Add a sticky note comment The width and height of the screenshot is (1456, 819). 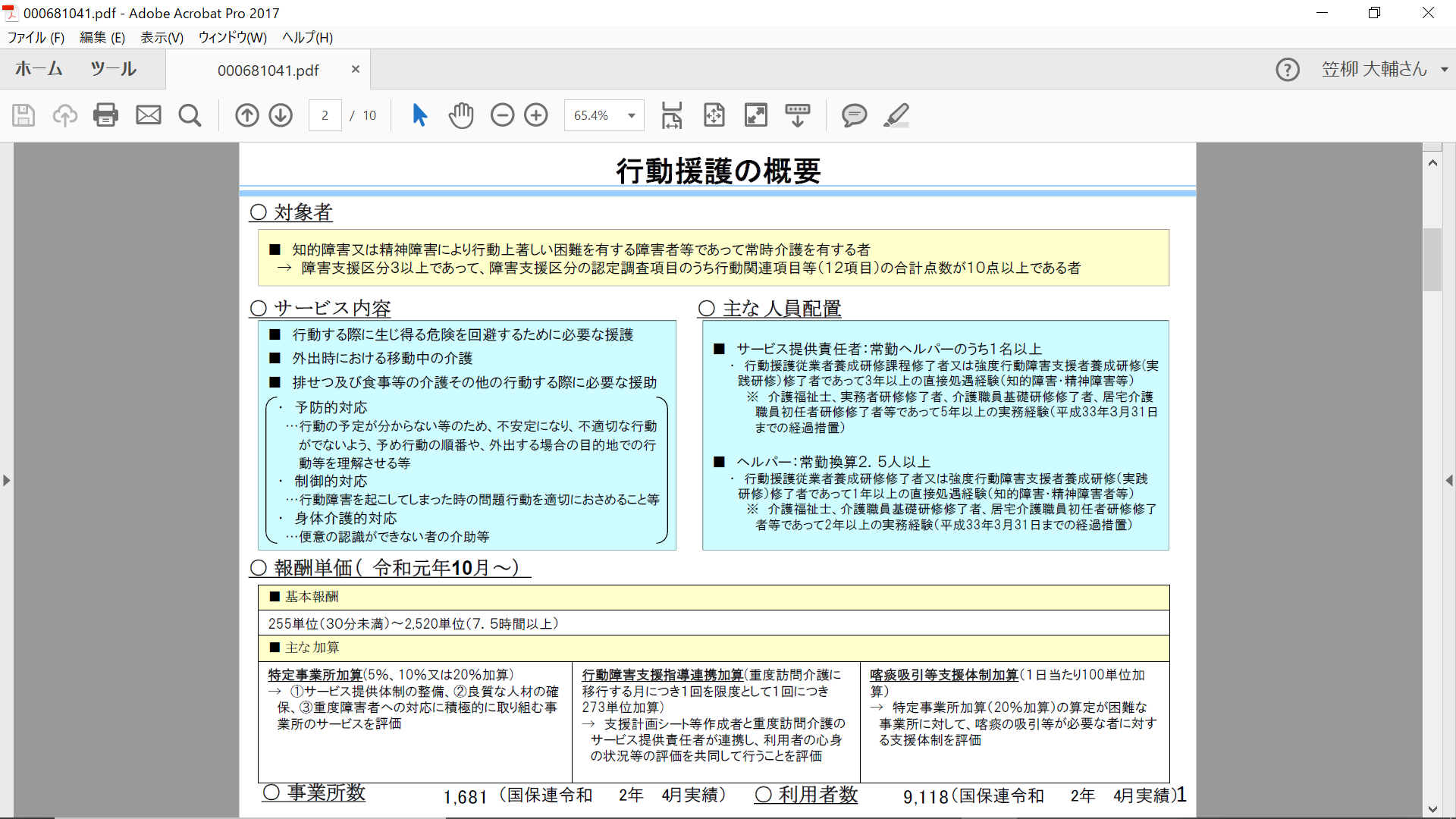855,115
